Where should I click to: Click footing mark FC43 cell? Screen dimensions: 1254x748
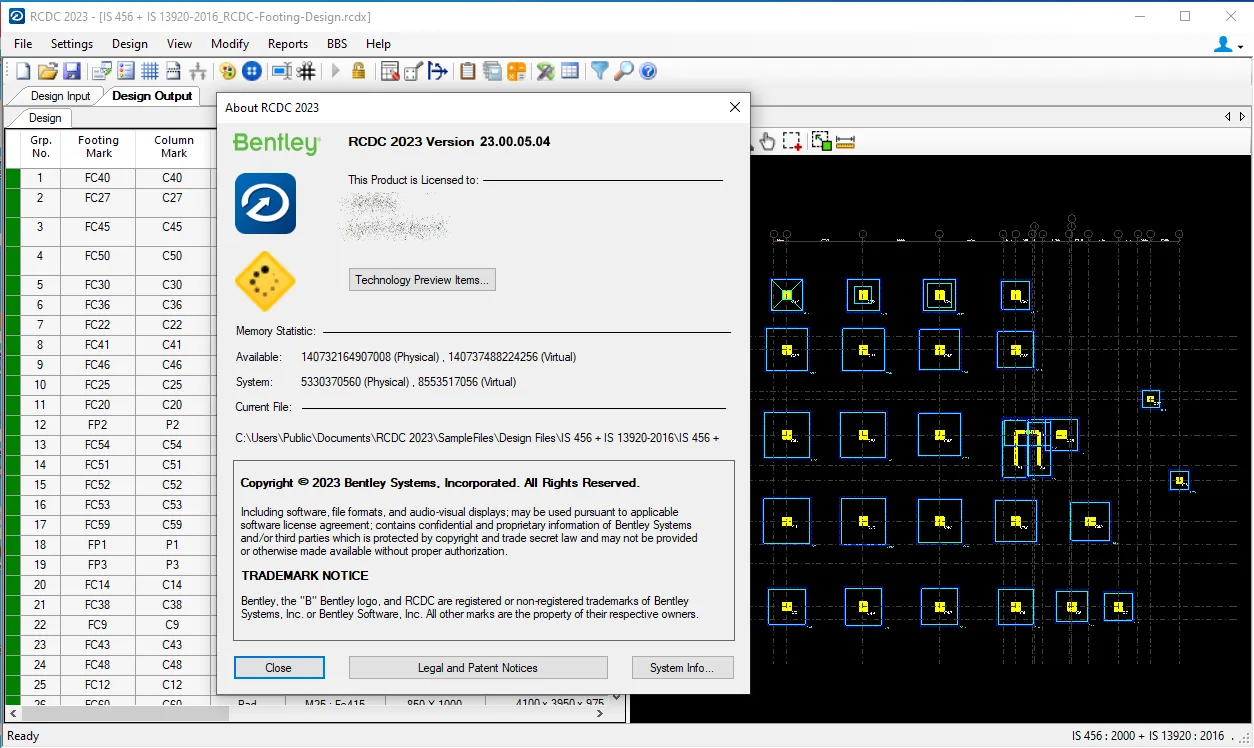98,645
